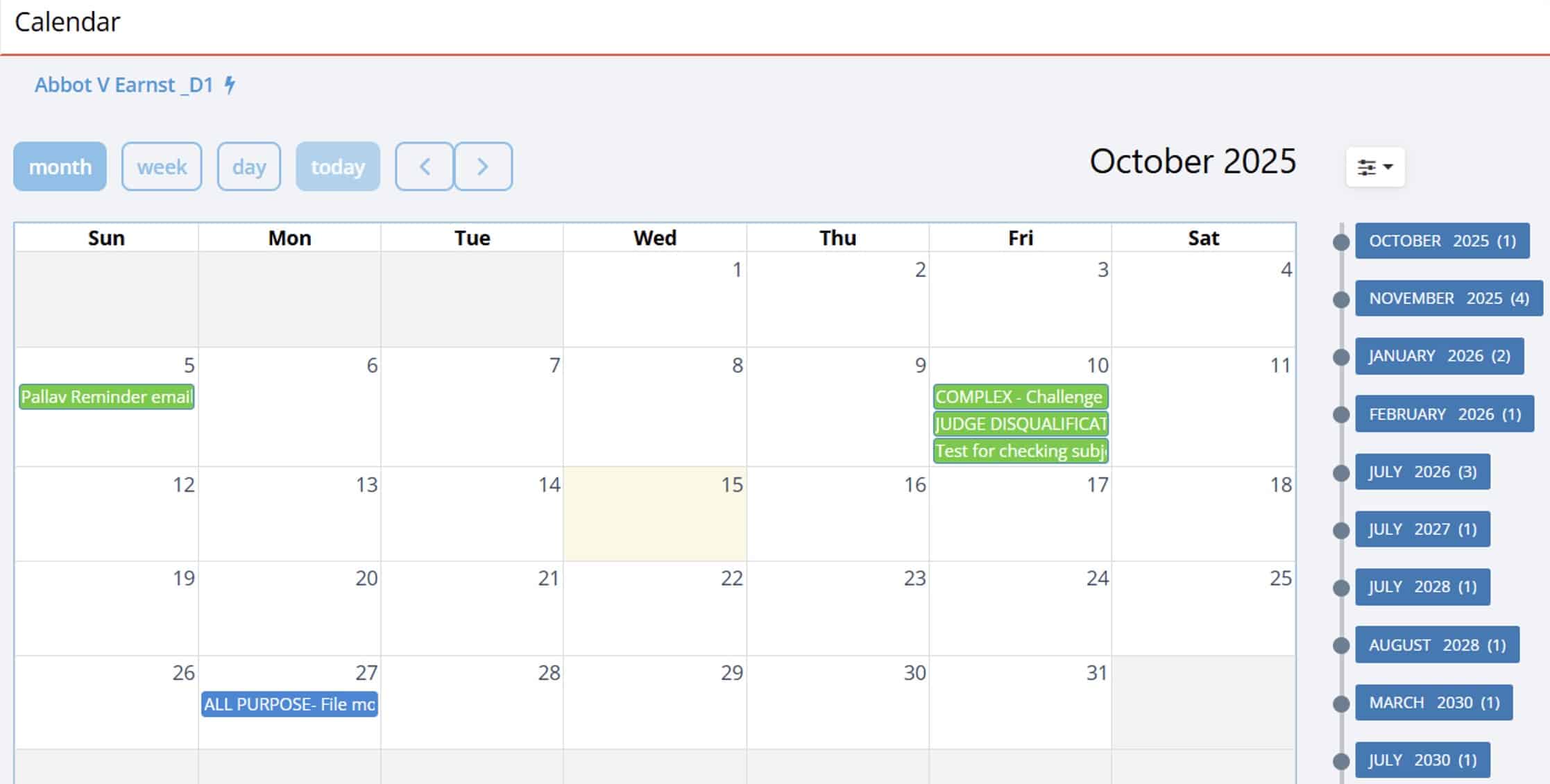
Task: Go to July 2026 timeline entry
Action: point(1422,472)
